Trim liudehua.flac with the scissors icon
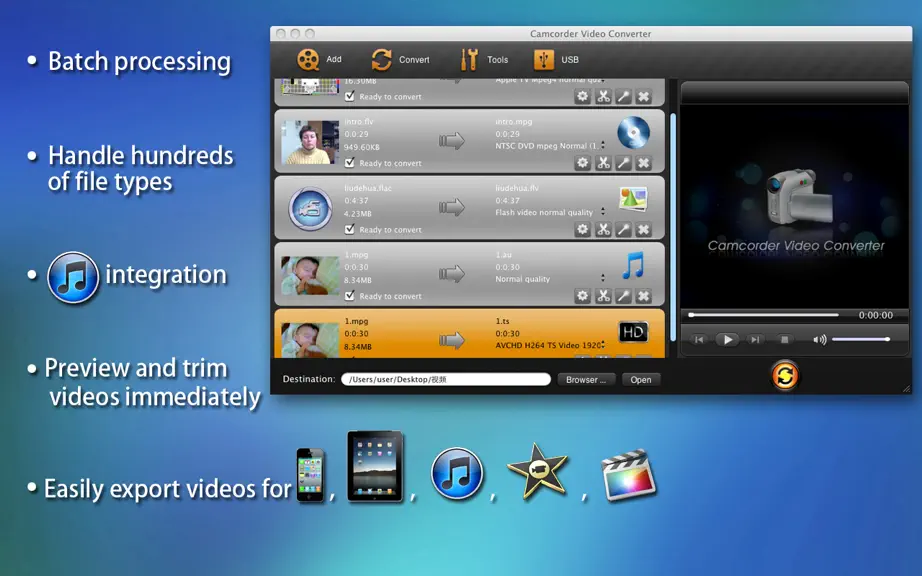This screenshot has height=576, width=922. 603,229
